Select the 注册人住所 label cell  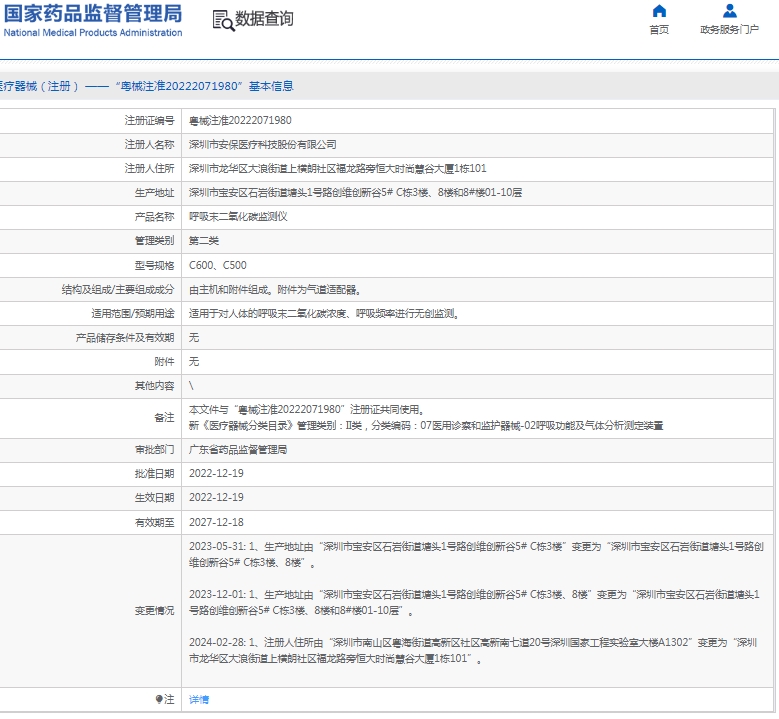coord(90,169)
